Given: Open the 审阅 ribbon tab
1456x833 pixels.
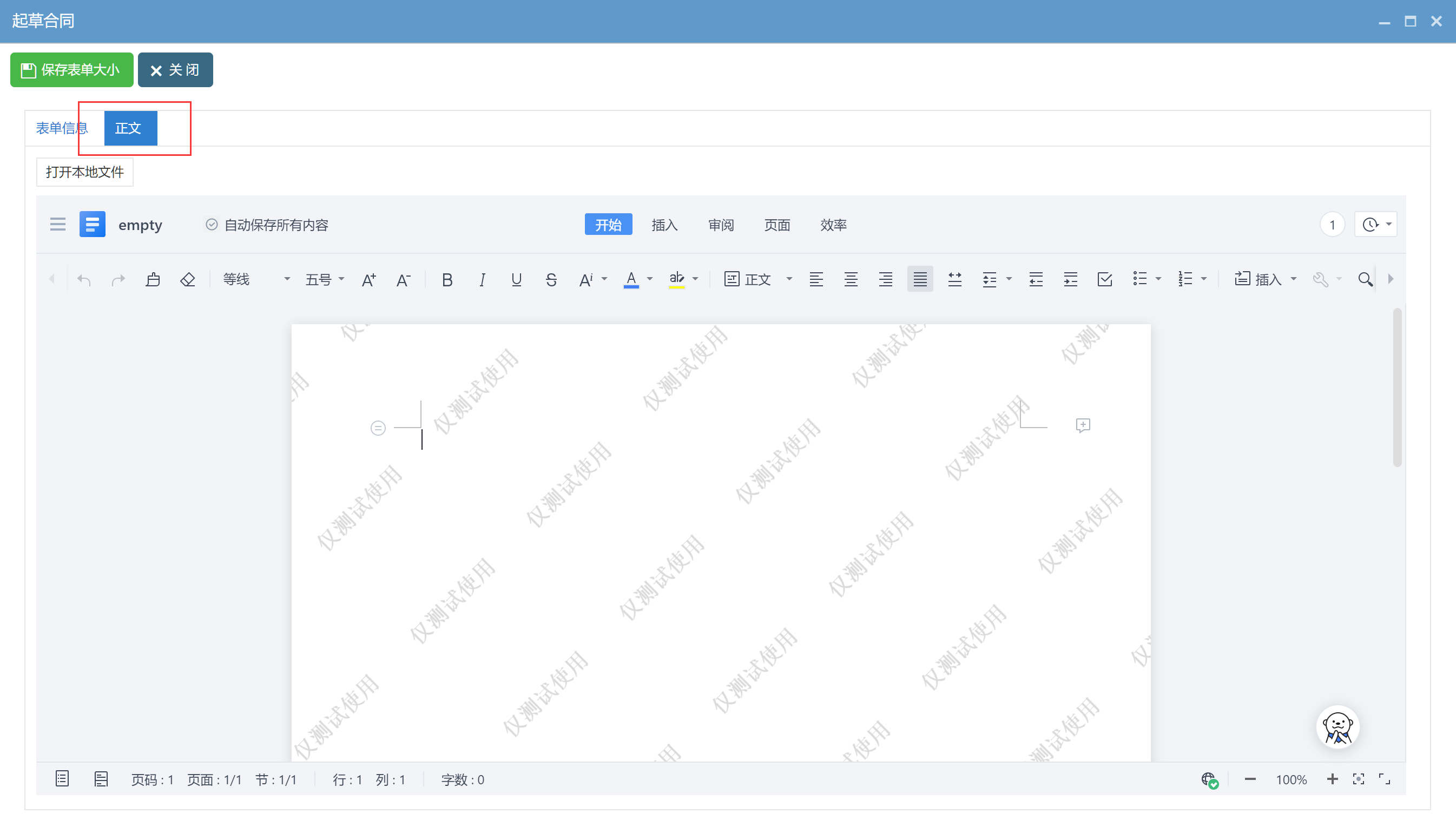Looking at the screenshot, I should pos(721,224).
